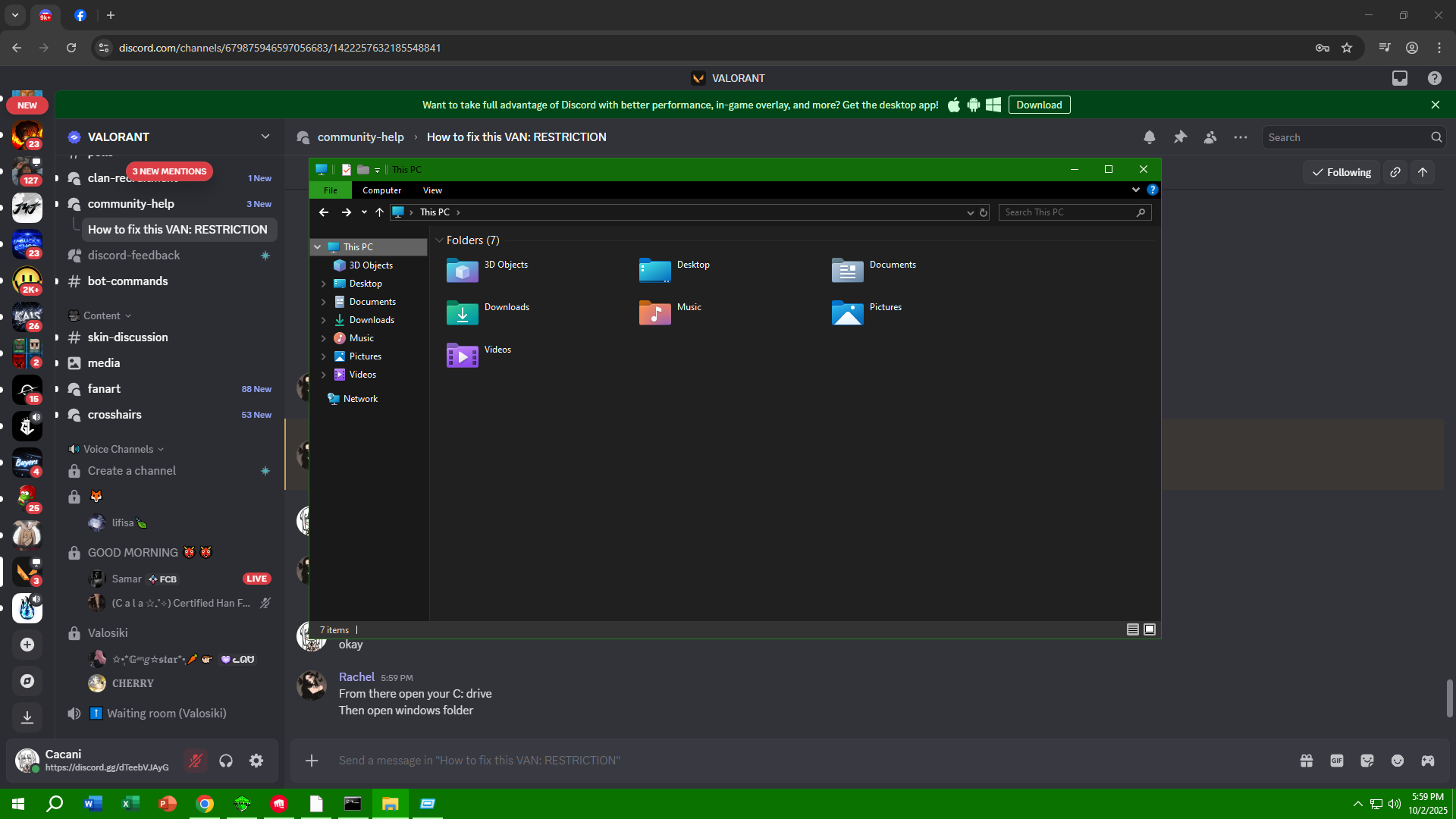The width and height of the screenshot is (1456, 819).
Task: Click community-help breadcrumb link
Action: click(x=360, y=137)
